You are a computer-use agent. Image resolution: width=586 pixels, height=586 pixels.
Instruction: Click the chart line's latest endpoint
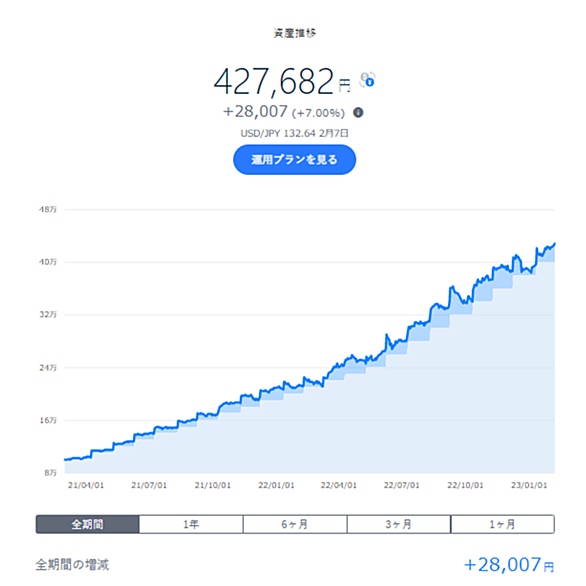(554, 244)
